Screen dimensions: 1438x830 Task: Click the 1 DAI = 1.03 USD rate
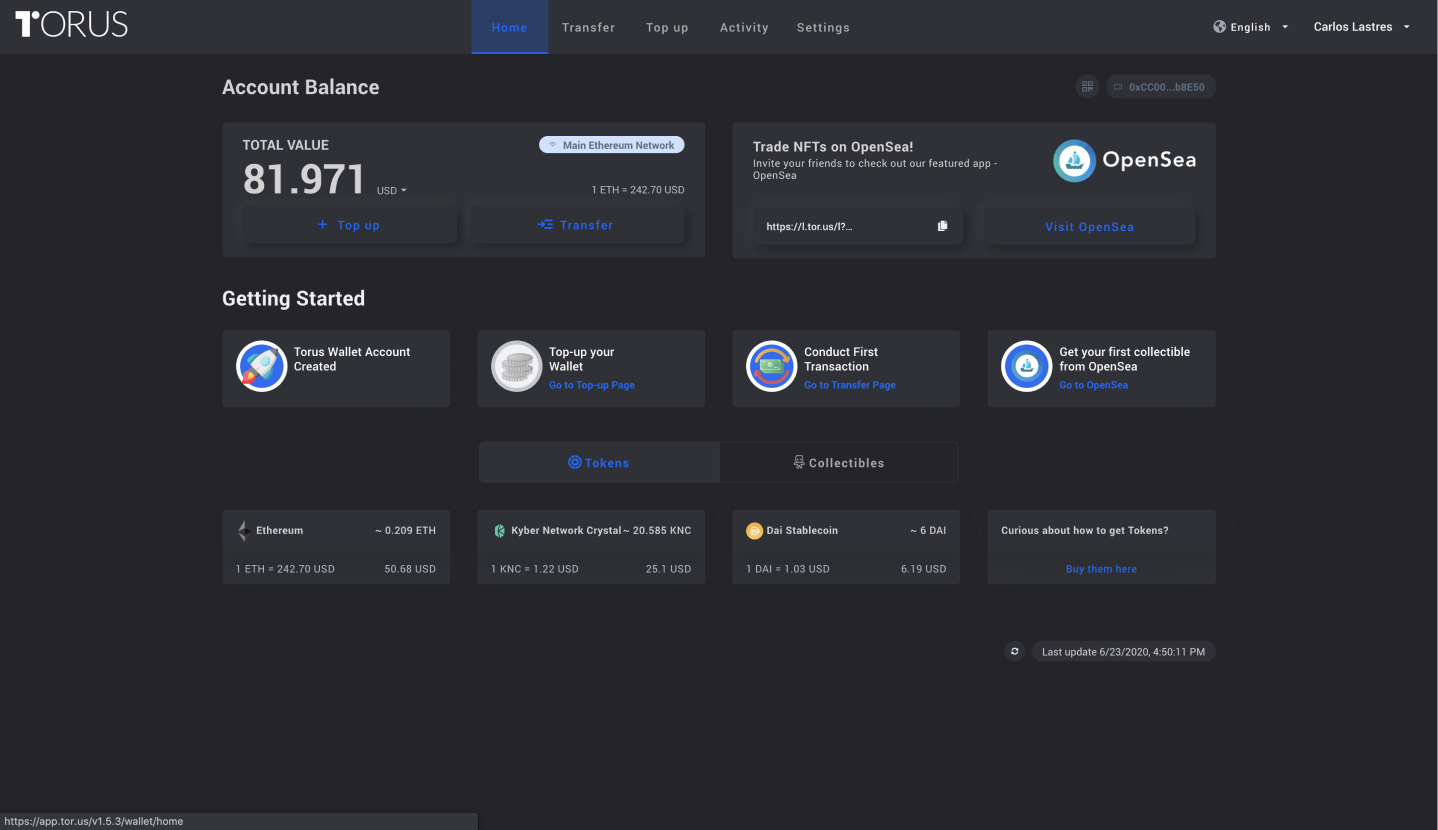click(788, 569)
